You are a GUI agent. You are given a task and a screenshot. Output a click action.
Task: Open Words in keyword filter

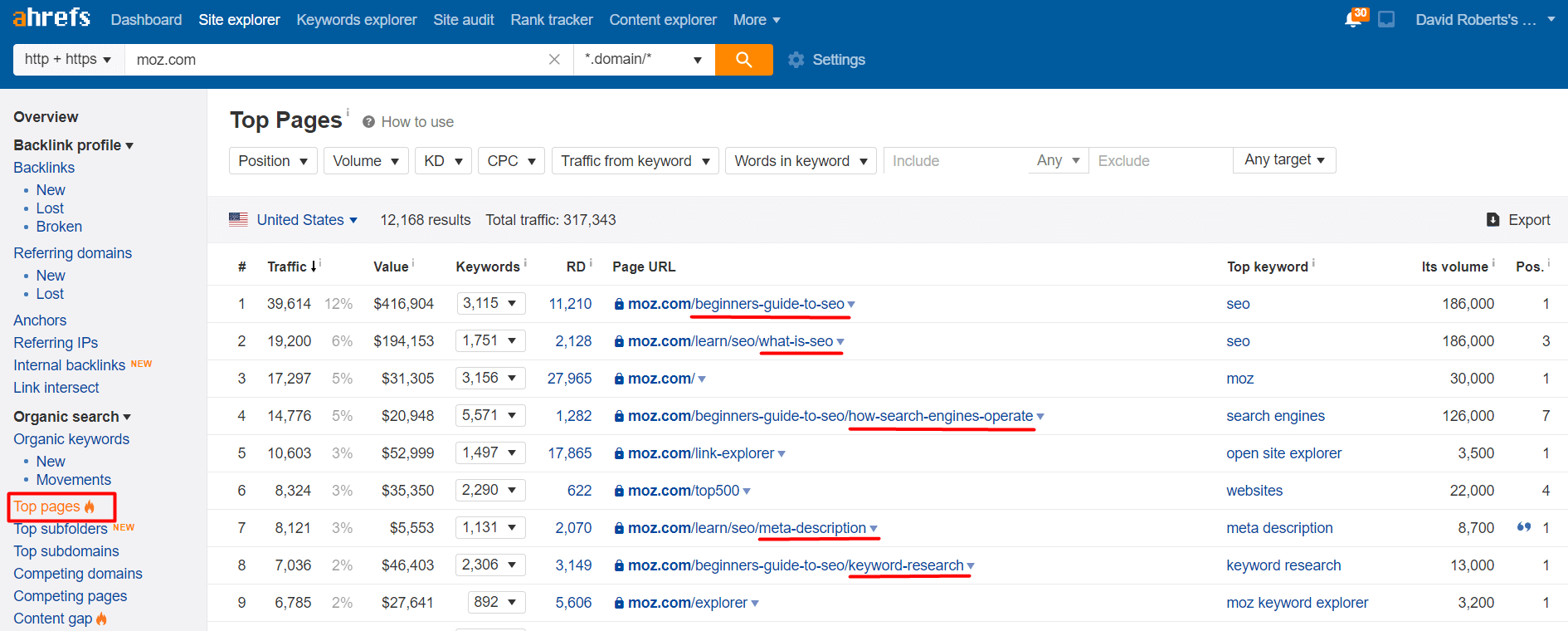[801, 160]
